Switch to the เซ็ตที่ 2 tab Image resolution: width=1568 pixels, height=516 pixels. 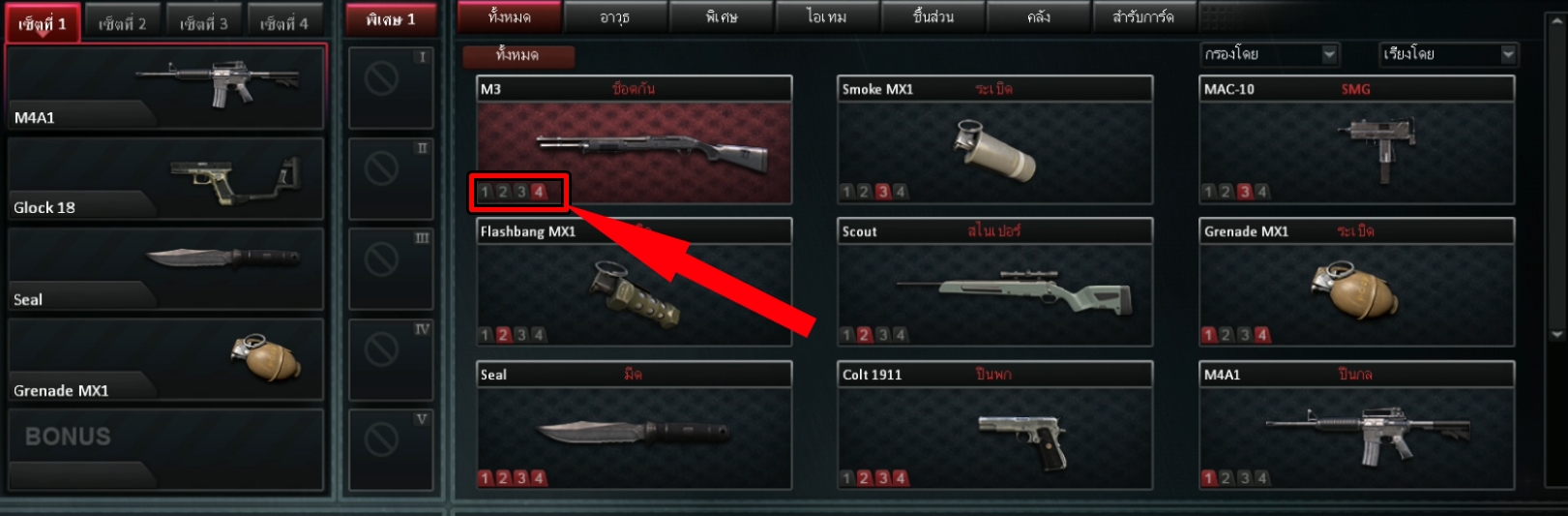[x=123, y=23]
